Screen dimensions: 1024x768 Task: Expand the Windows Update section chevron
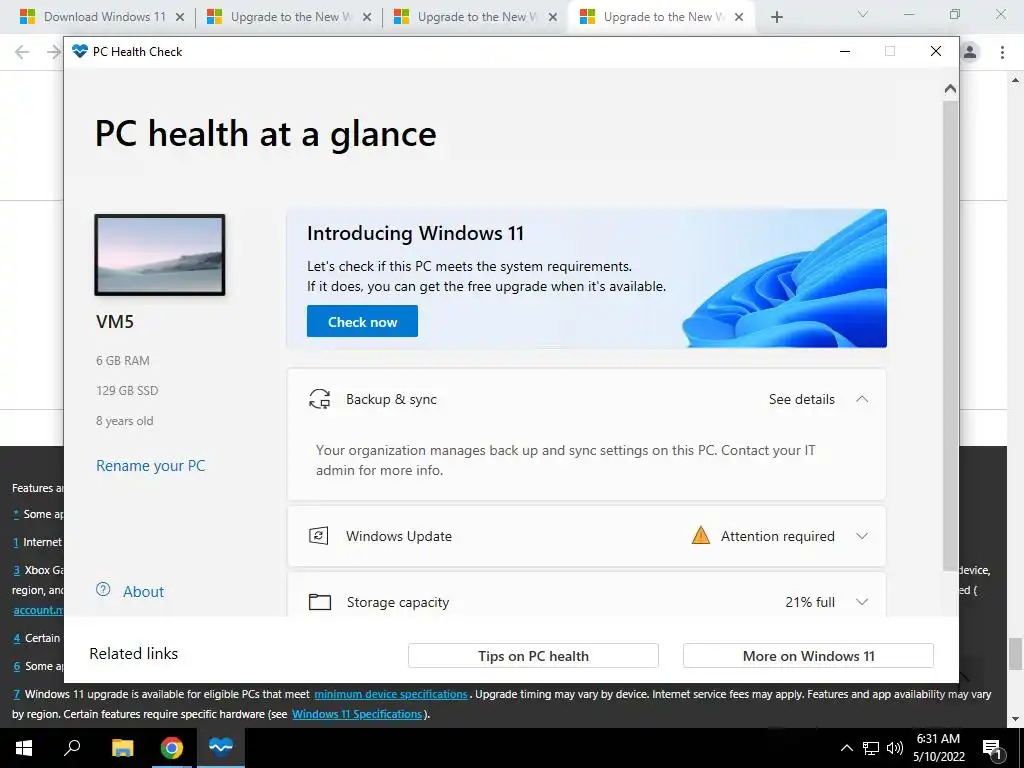tap(861, 536)
